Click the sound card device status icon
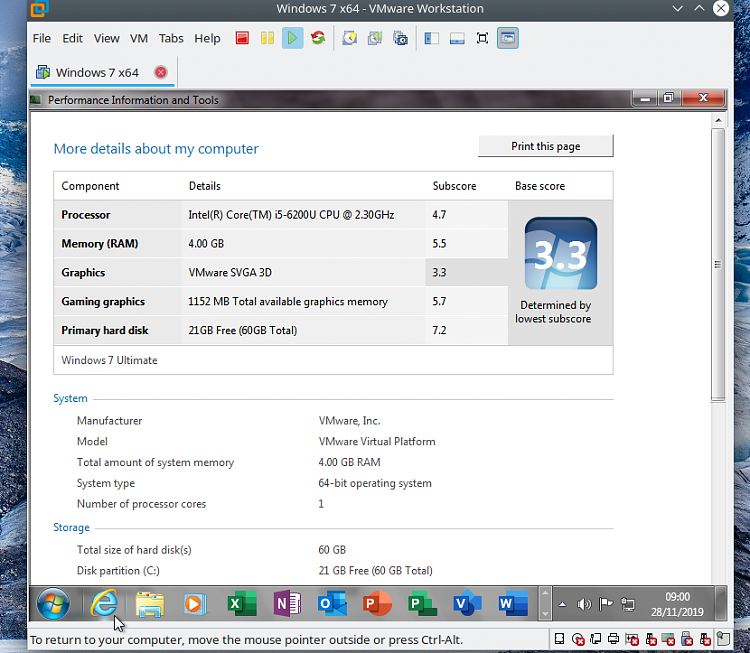The image size is (750, 653). [x=632, y=639]
